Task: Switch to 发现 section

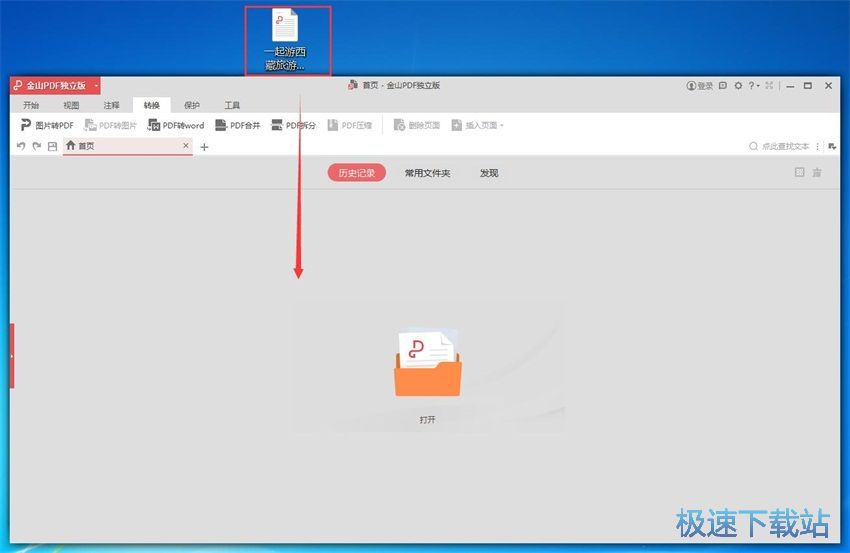Action: point(488,173)
